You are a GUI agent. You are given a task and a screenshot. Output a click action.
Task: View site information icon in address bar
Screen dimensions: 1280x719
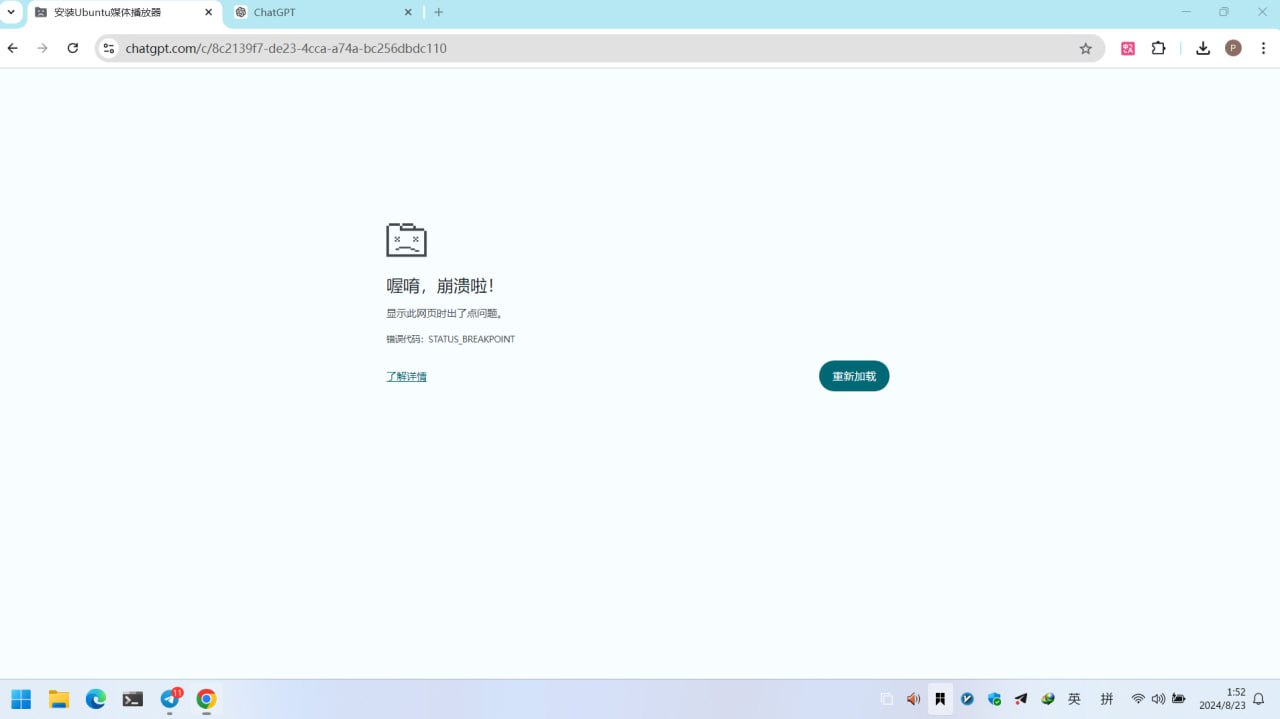[109, 48]
